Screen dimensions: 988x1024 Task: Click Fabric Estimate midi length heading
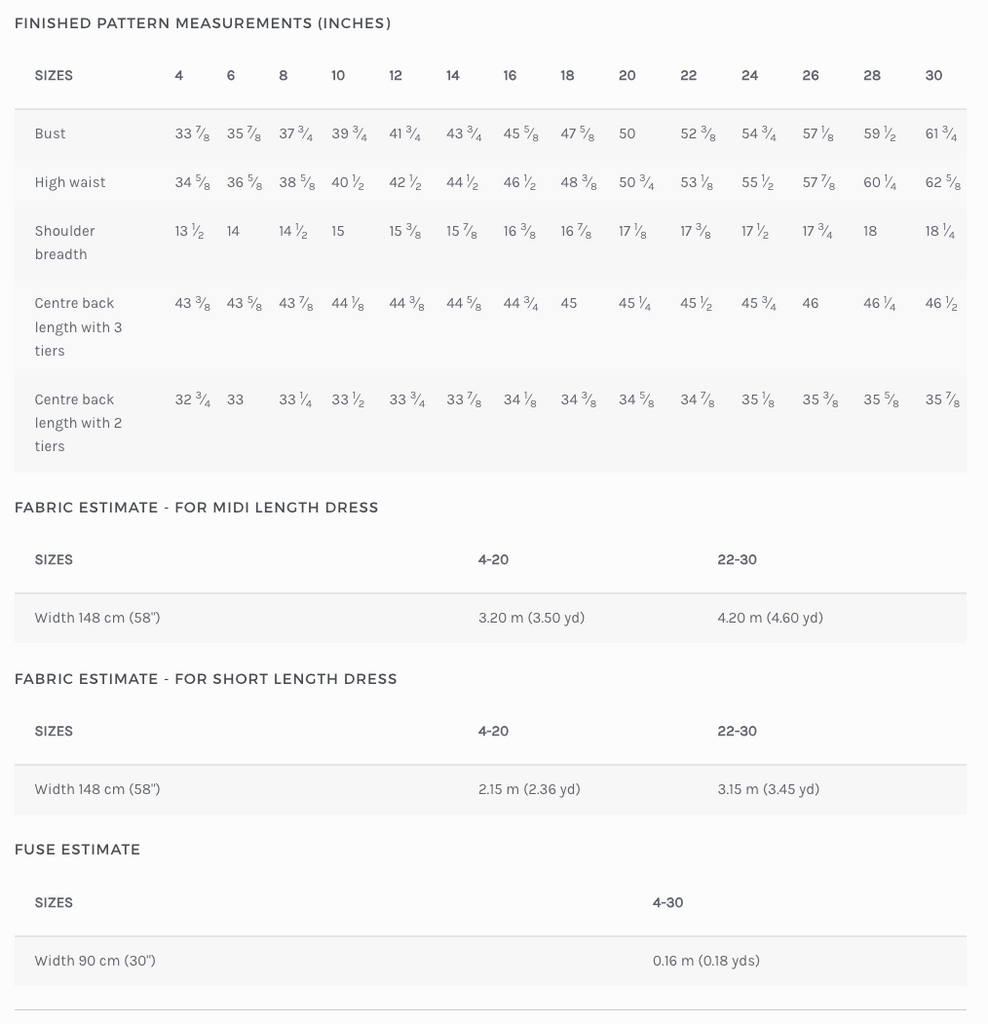click(196, 508)
